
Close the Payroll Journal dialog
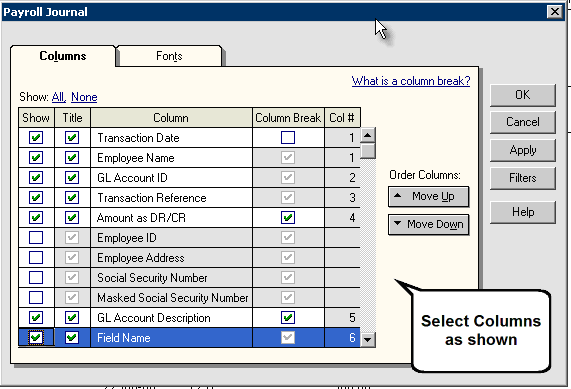(555, 12)
